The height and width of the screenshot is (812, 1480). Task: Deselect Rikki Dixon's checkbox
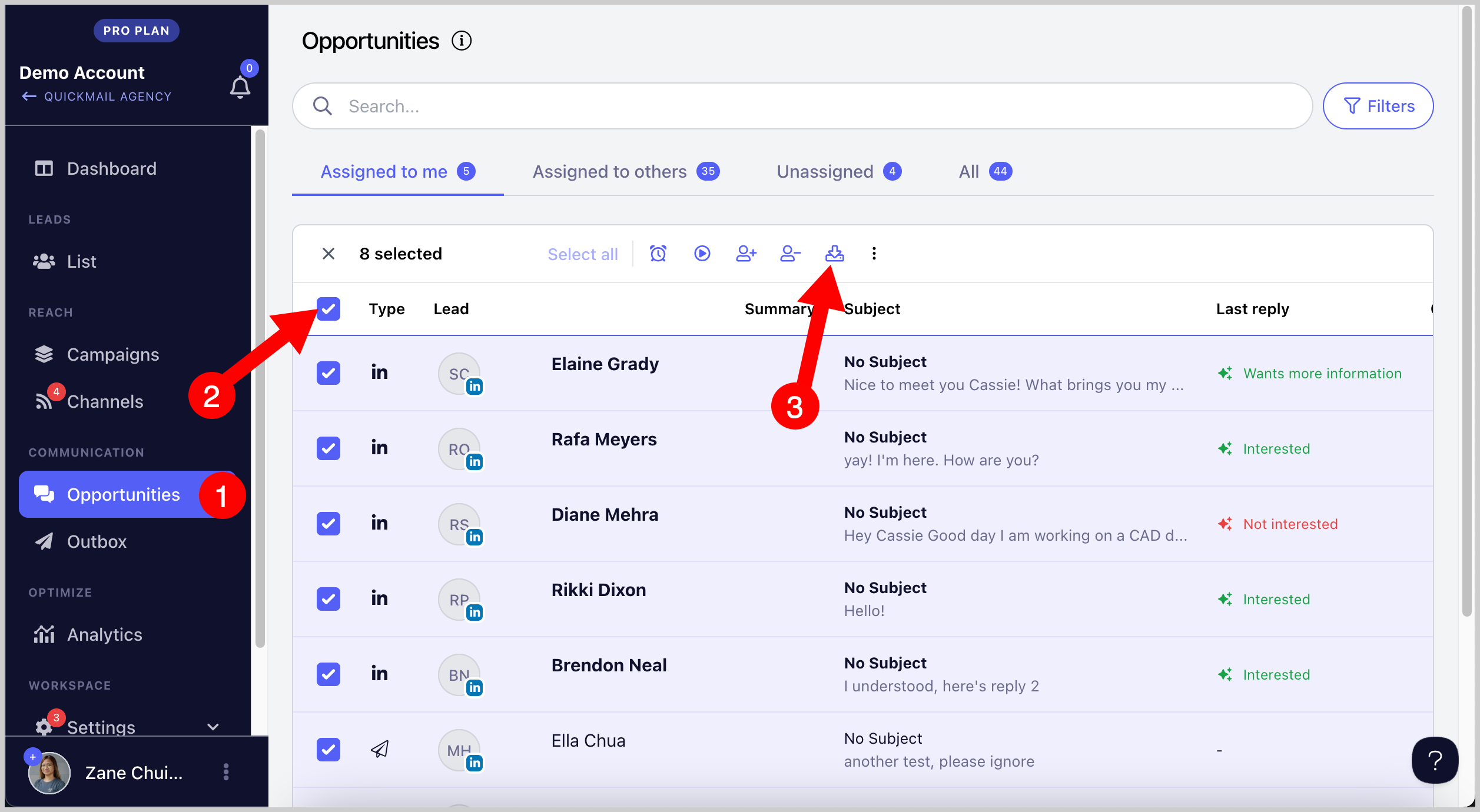click(x=328, y=599)
